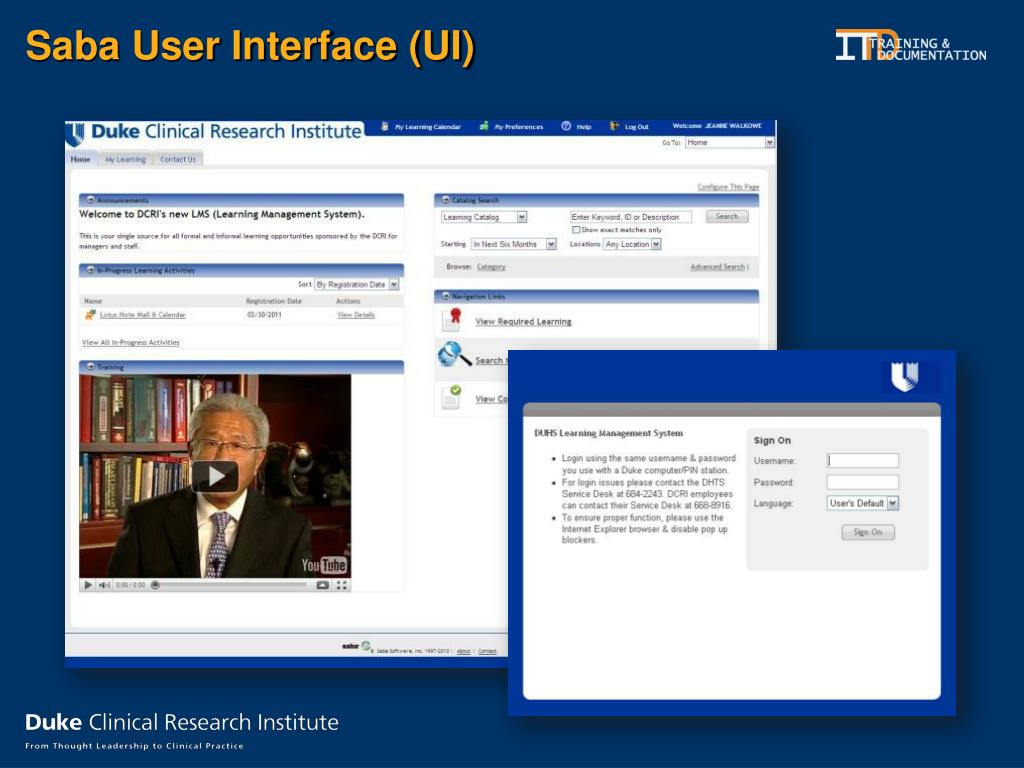Open the Lotus Note Mail & Calendar link
The image size is (1024, 768).
142,315
